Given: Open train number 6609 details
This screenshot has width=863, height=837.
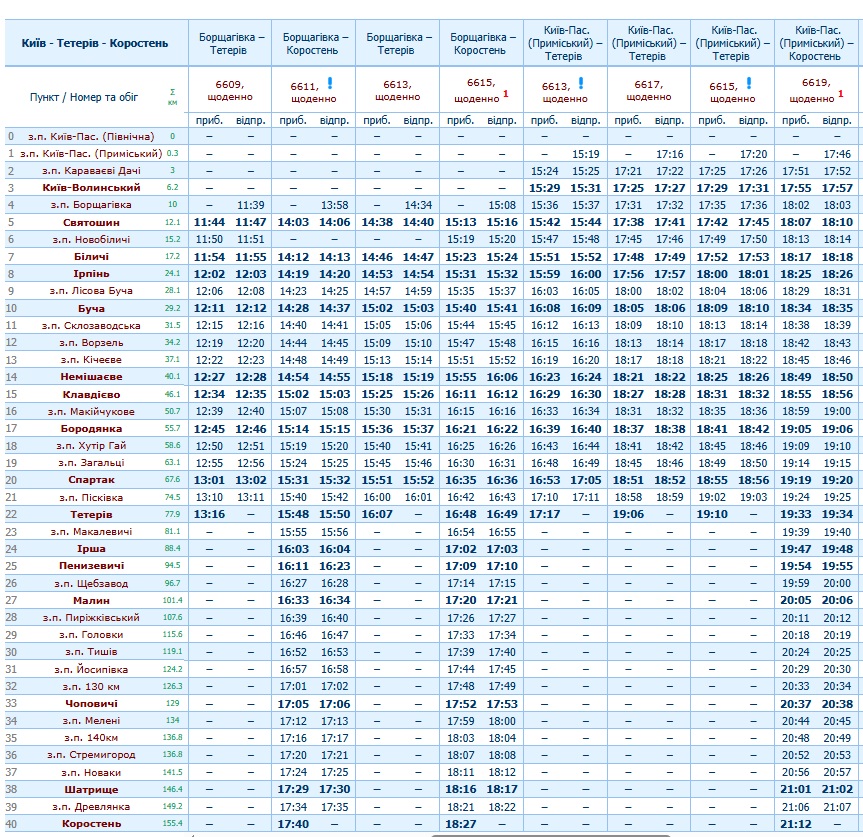Looking at the screenshot, I should (x=229, y=86).
